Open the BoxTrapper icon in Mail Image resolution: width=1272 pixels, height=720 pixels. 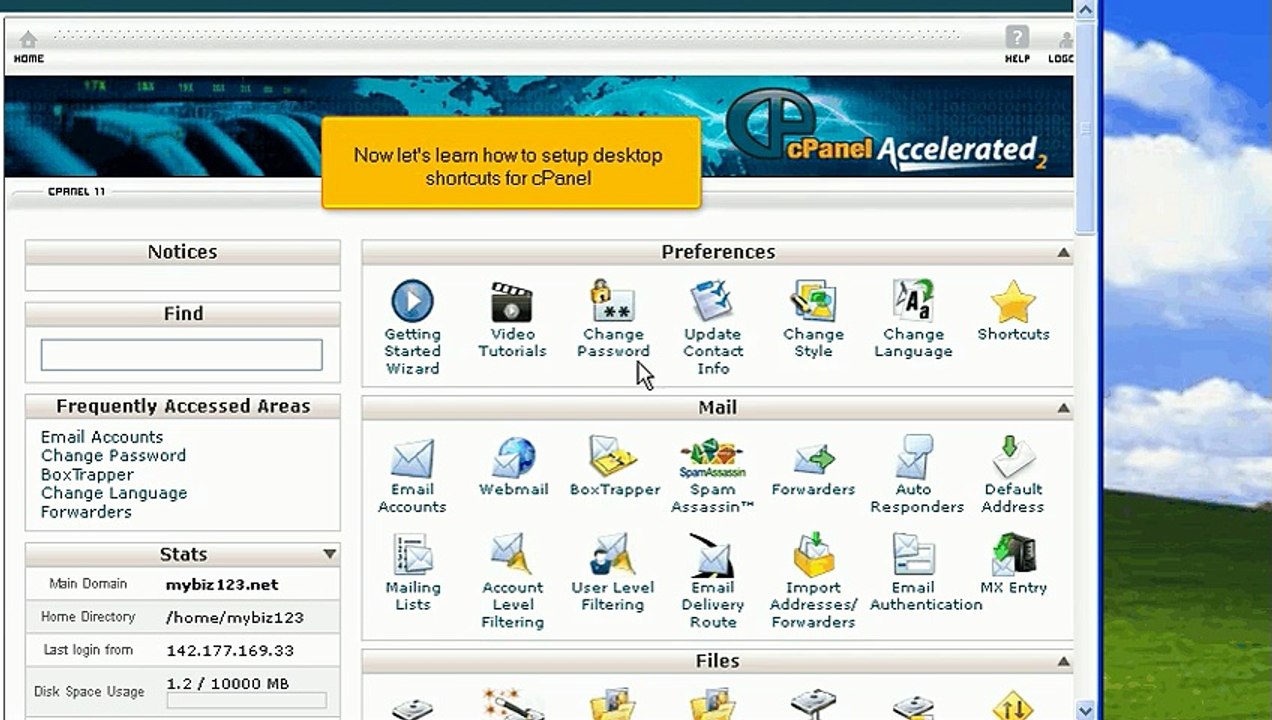pyautogui.click(x=614, y=457)
